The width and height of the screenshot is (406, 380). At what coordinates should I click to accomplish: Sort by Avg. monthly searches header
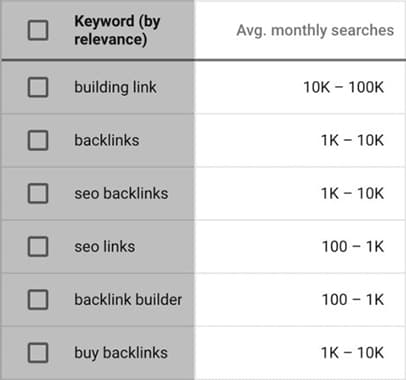tap(315, 30)
